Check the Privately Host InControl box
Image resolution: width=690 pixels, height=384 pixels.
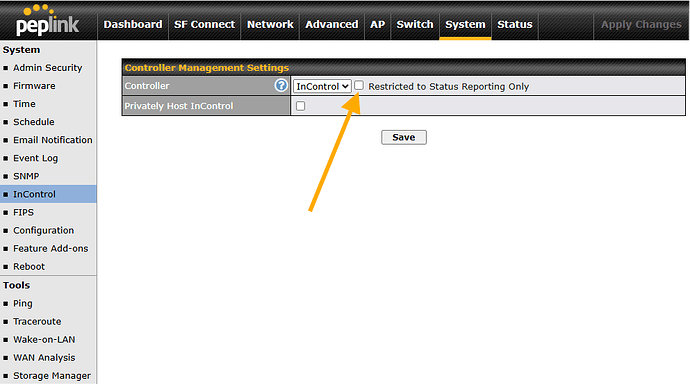coord(301,106)
